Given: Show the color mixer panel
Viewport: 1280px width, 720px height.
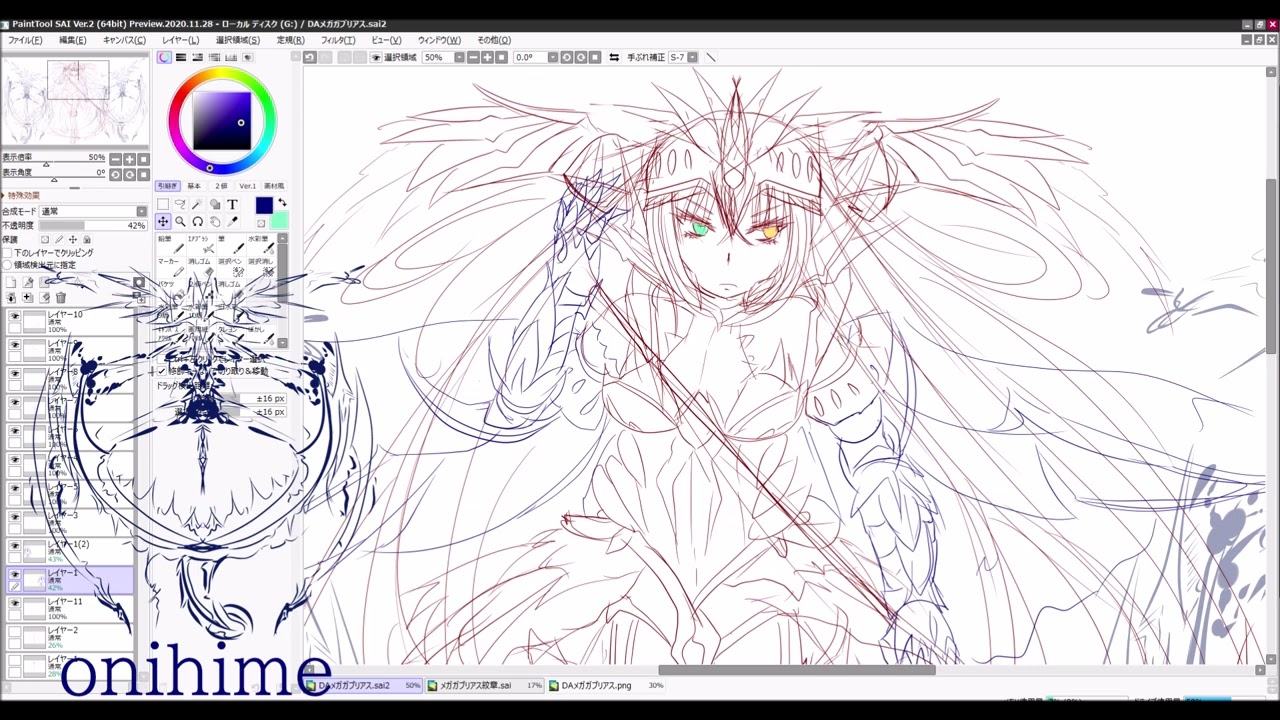Looking at the screenshot, I should pos(214,57).
